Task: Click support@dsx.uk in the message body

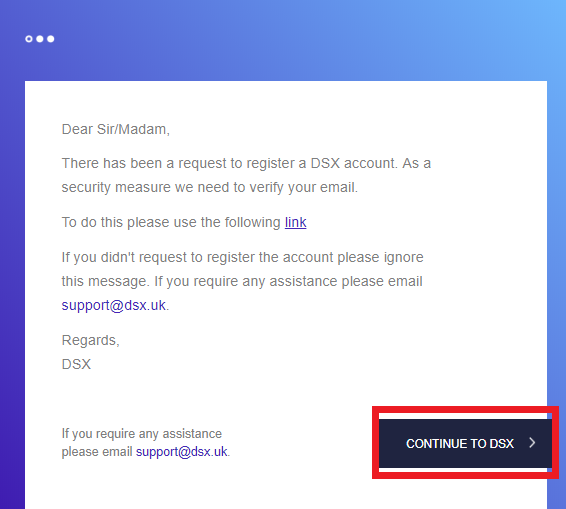Action: 113,305
